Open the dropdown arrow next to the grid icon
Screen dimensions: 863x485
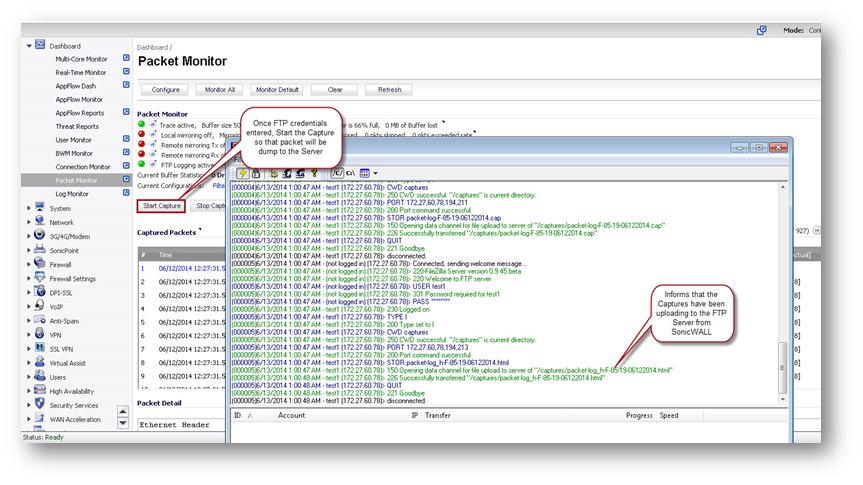click(375, 173)
